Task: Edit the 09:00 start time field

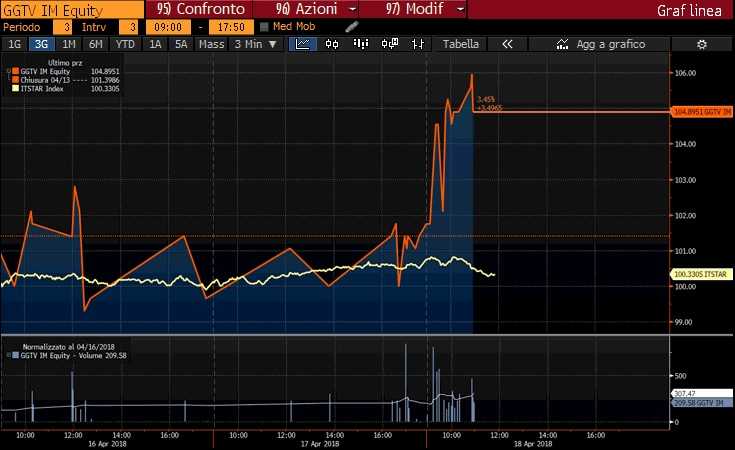Action: pyautogui.click(x=168, y=27)
